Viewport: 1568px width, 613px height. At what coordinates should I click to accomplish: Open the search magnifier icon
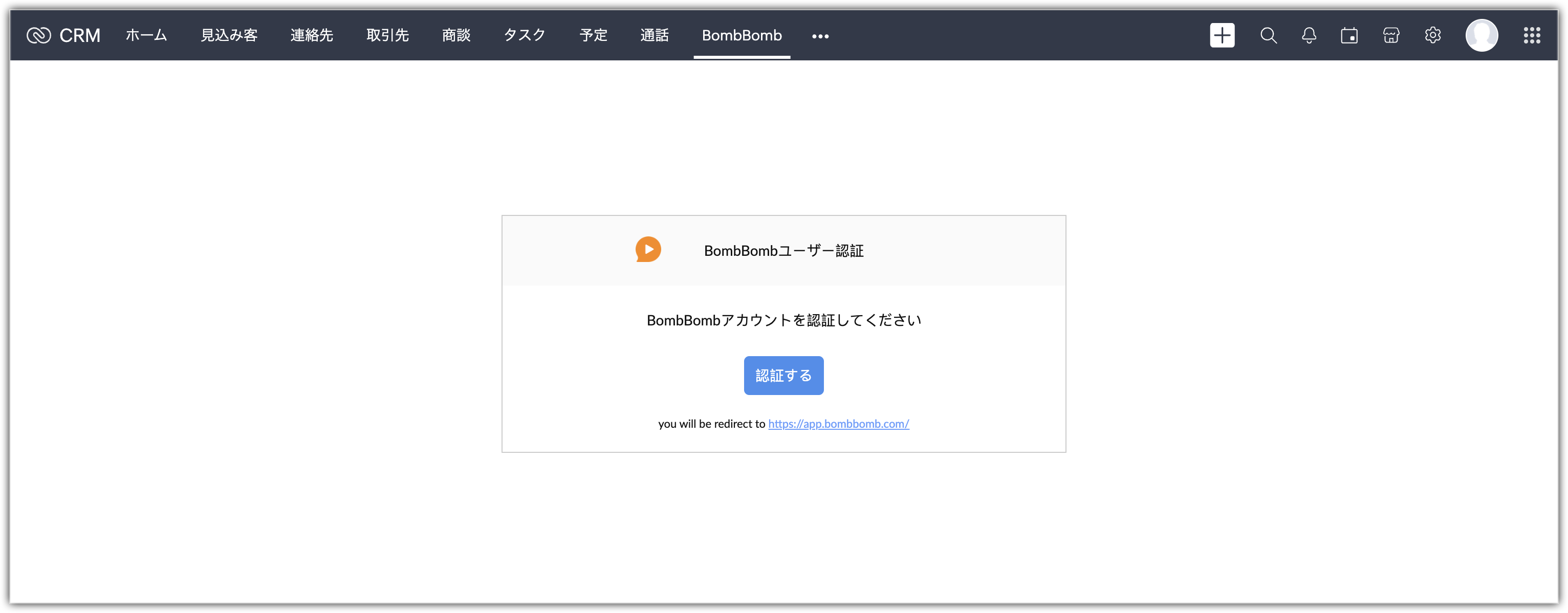(1268, 35)
